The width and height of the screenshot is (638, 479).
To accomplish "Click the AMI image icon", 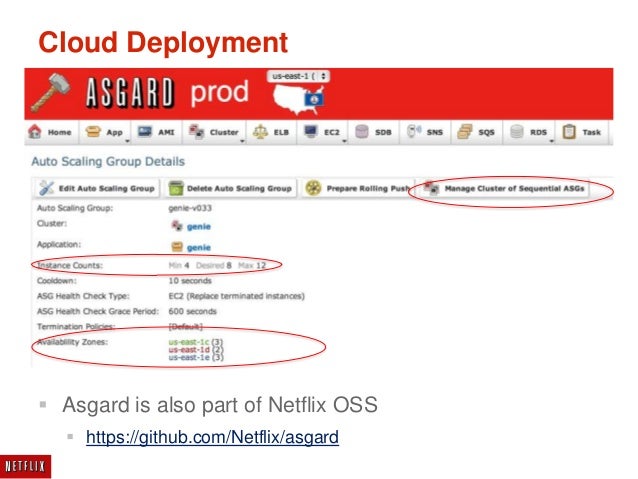I will (145, 131).
